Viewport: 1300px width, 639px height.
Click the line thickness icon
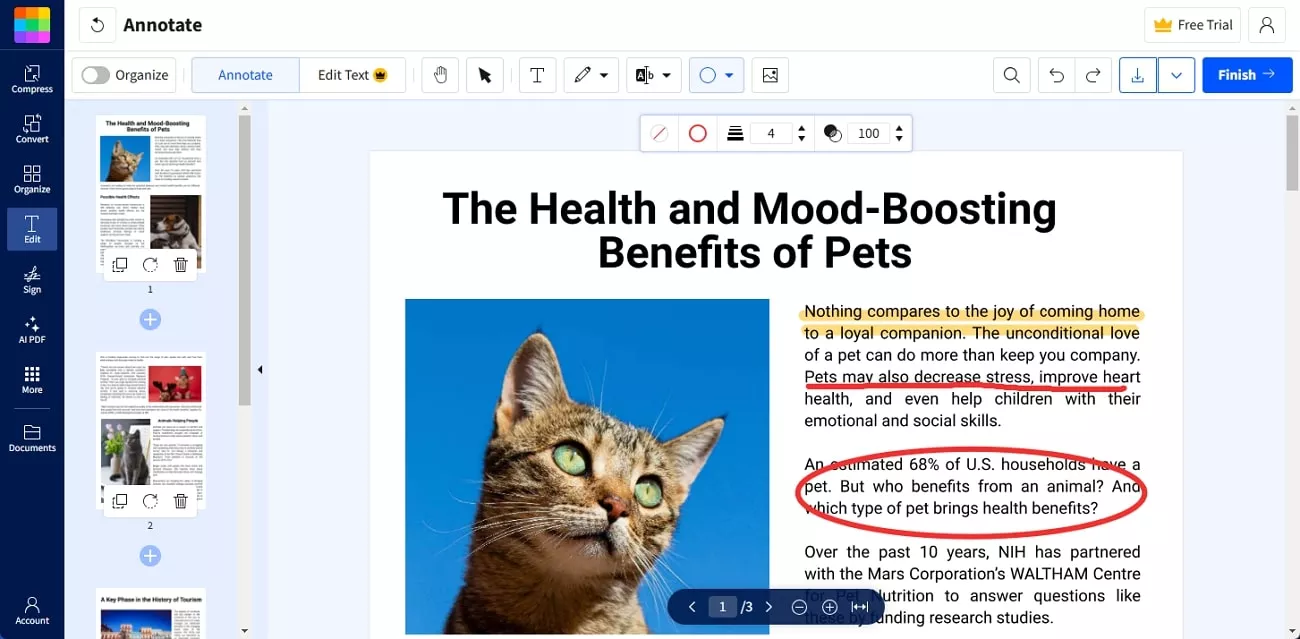tap(735, 133)
